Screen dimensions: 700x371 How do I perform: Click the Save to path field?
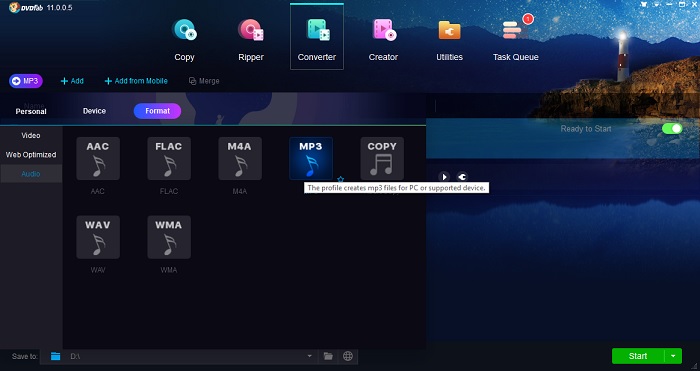[x=179, y=356]
